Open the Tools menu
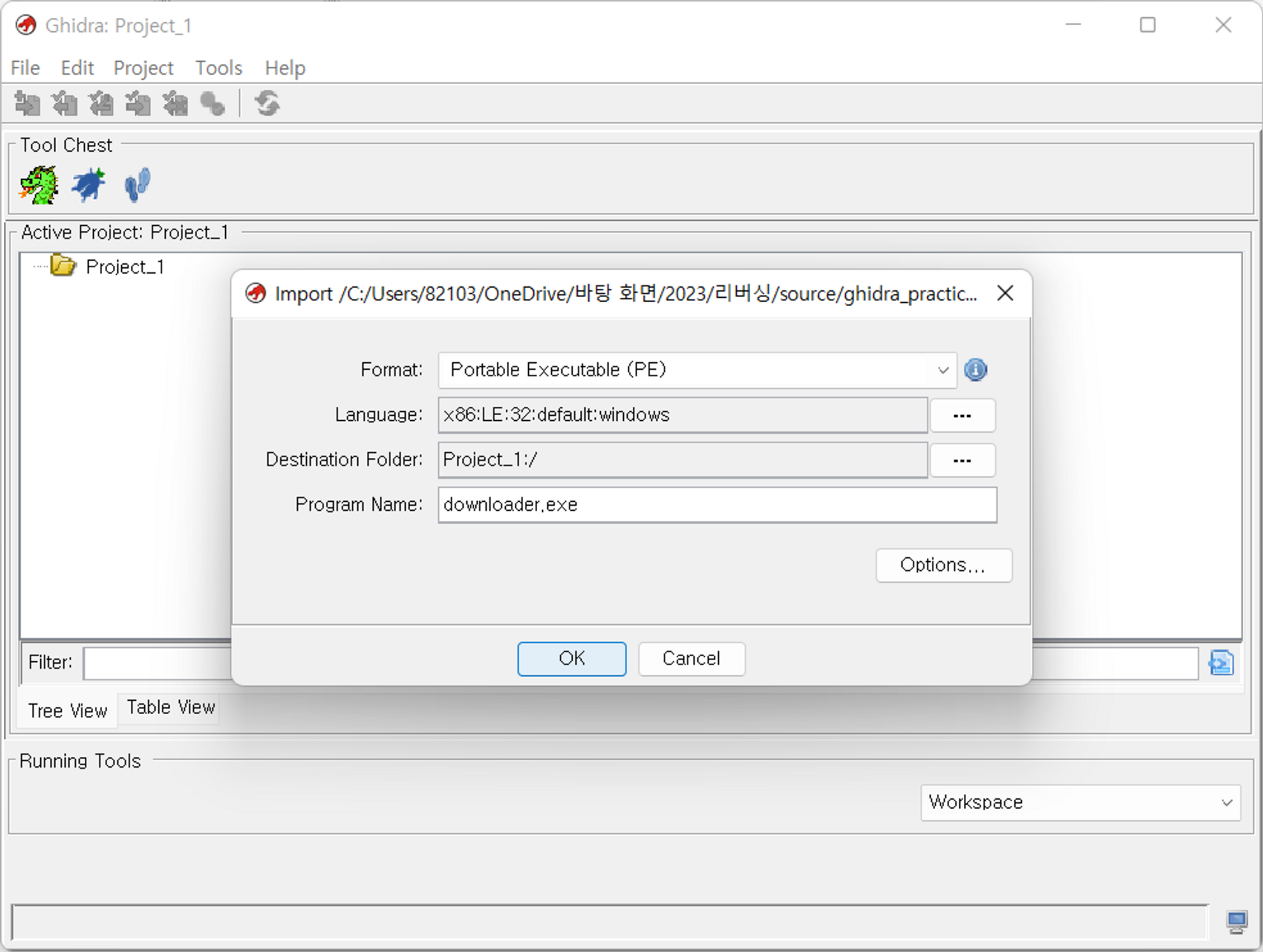This screenshot has height=952, width=1263. pos(219,68)
